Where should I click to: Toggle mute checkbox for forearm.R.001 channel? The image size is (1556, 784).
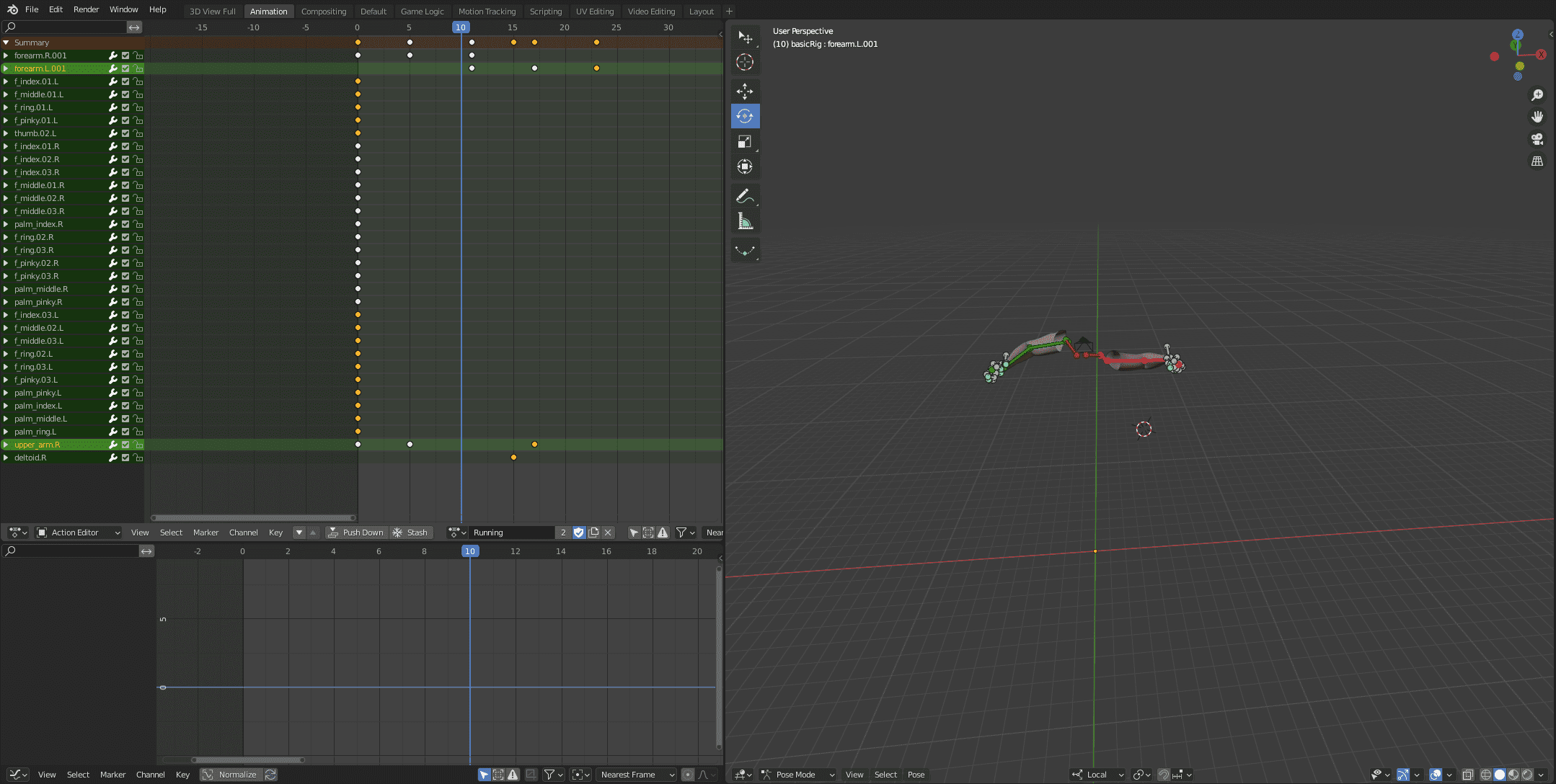pos(125,55)
